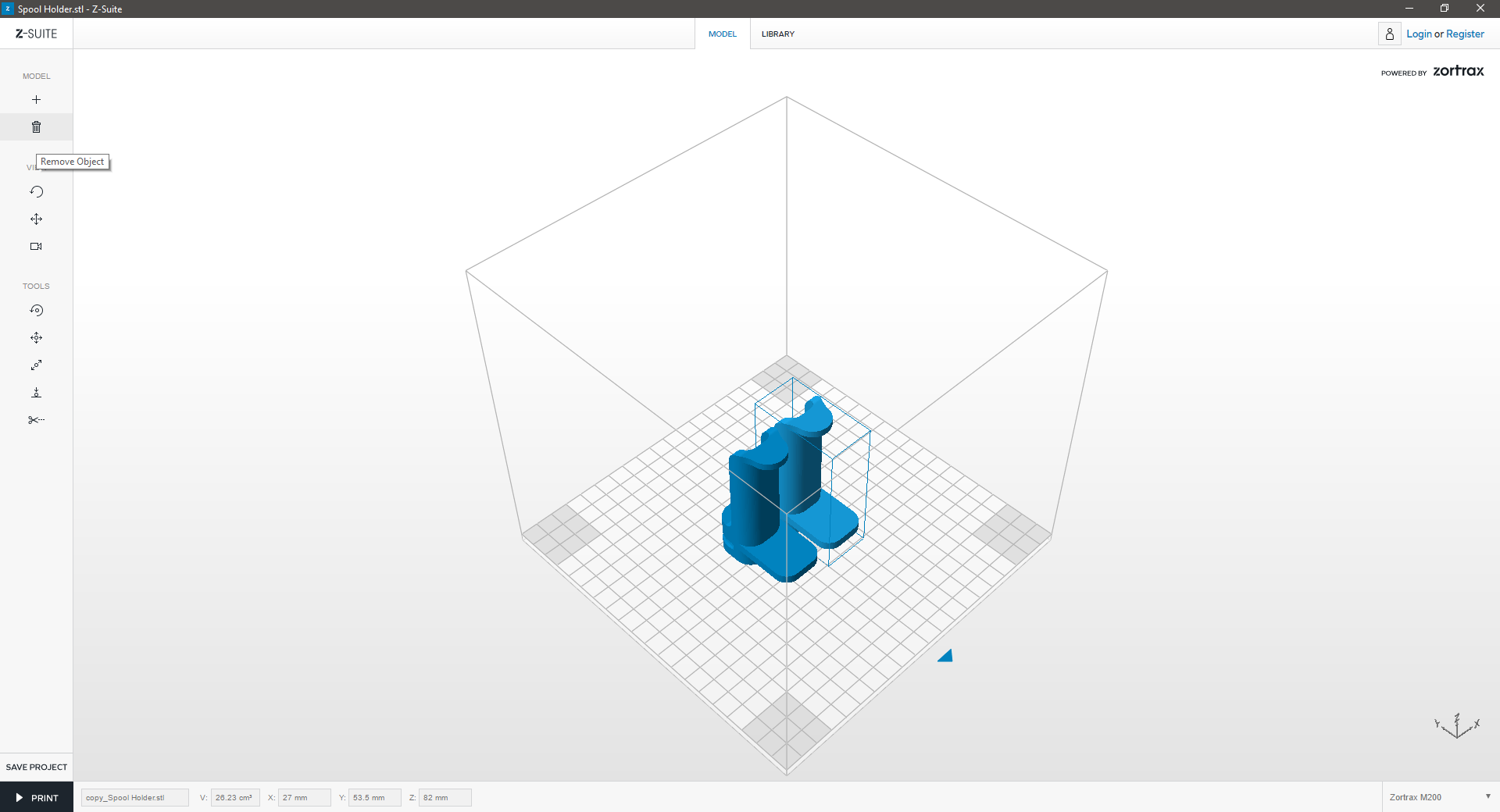Image resolution: width=1500 pixels, height=812 pixels.
Task: Select the Split scissors tool
Action: tap(36, 420)
